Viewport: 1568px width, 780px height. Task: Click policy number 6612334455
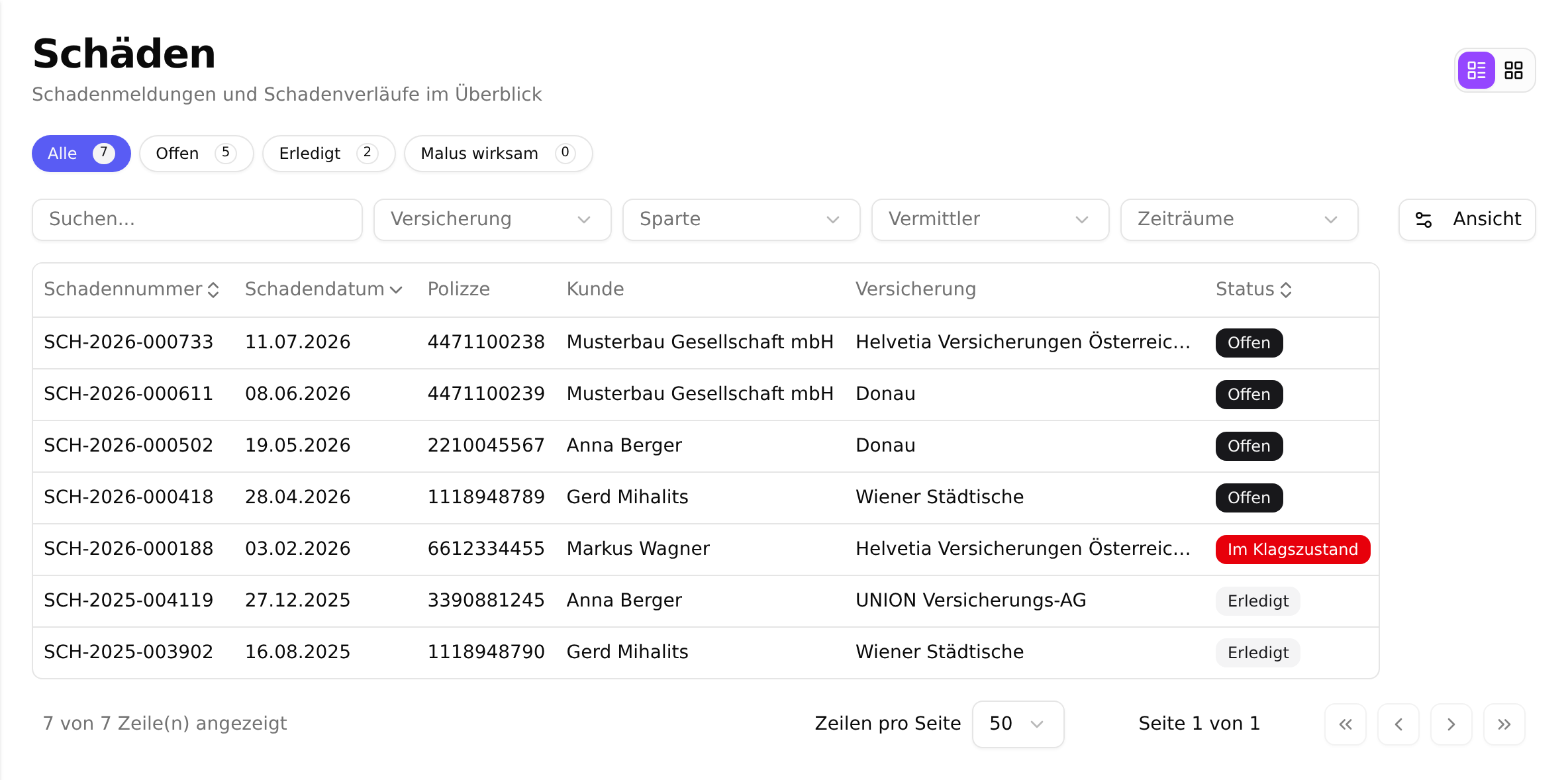coord(486,549)
